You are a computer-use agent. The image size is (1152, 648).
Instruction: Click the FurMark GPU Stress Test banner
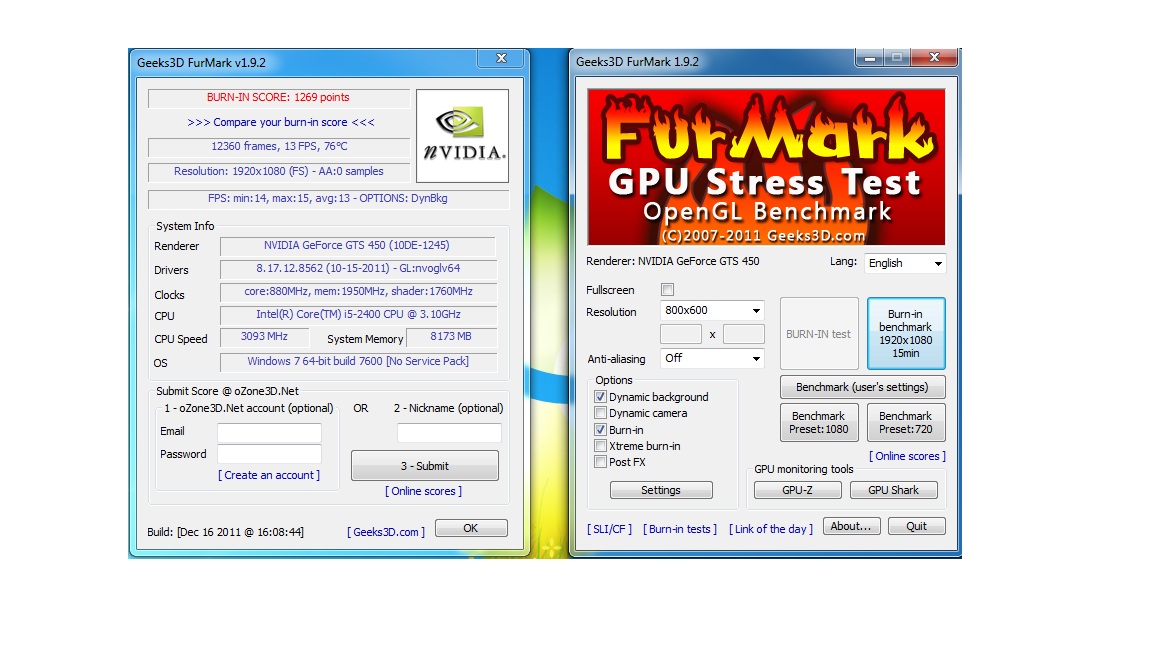pyautogui.click(x=766, y=167)
